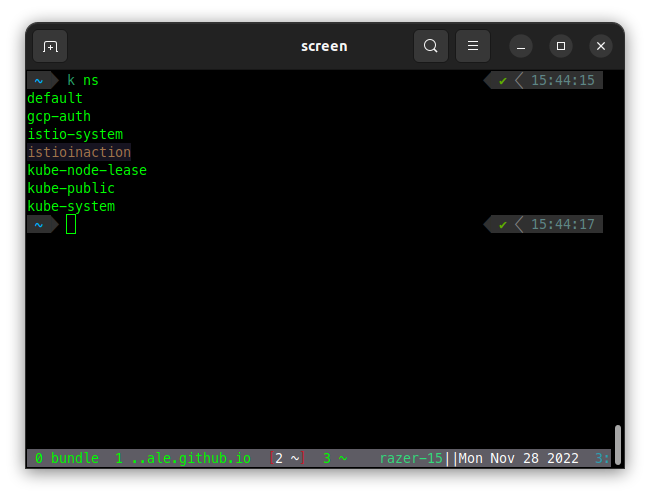Click the istio-system namespace line
650x497 pixels.
tap(75, 135)
